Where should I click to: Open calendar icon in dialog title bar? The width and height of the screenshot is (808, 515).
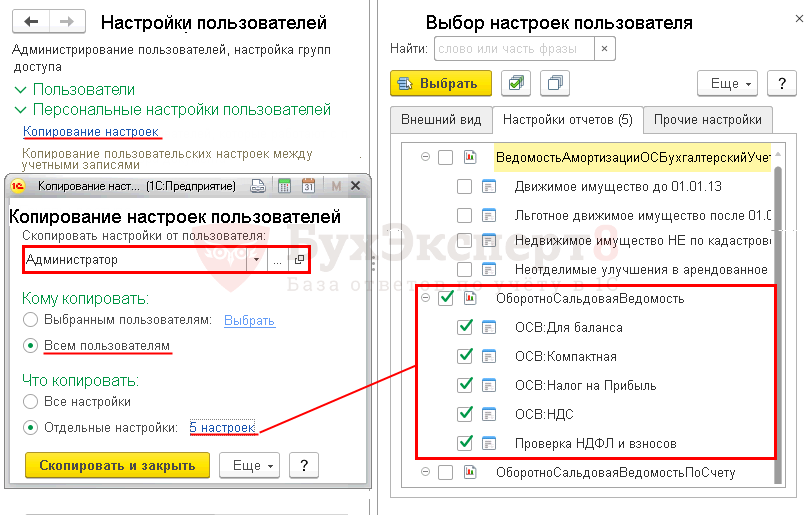pos(308,186)
